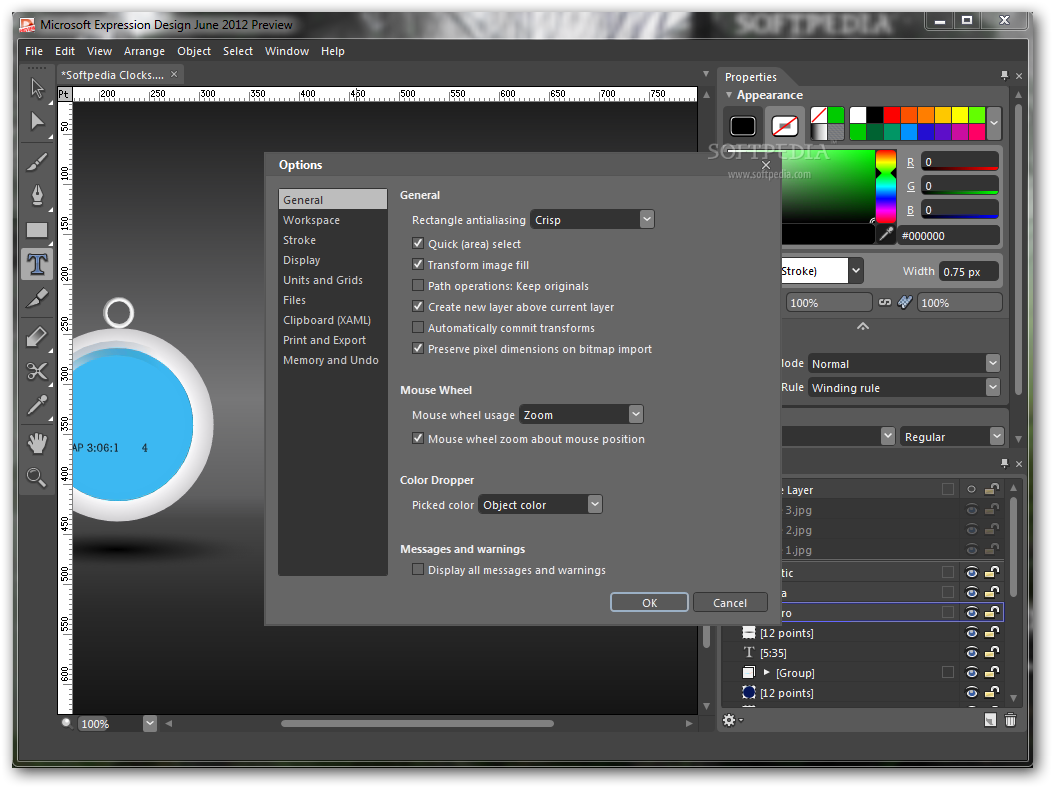Screen dimensions: 1053x788
Task: Click the link opacity chain icon
Action: coord(885,302)
